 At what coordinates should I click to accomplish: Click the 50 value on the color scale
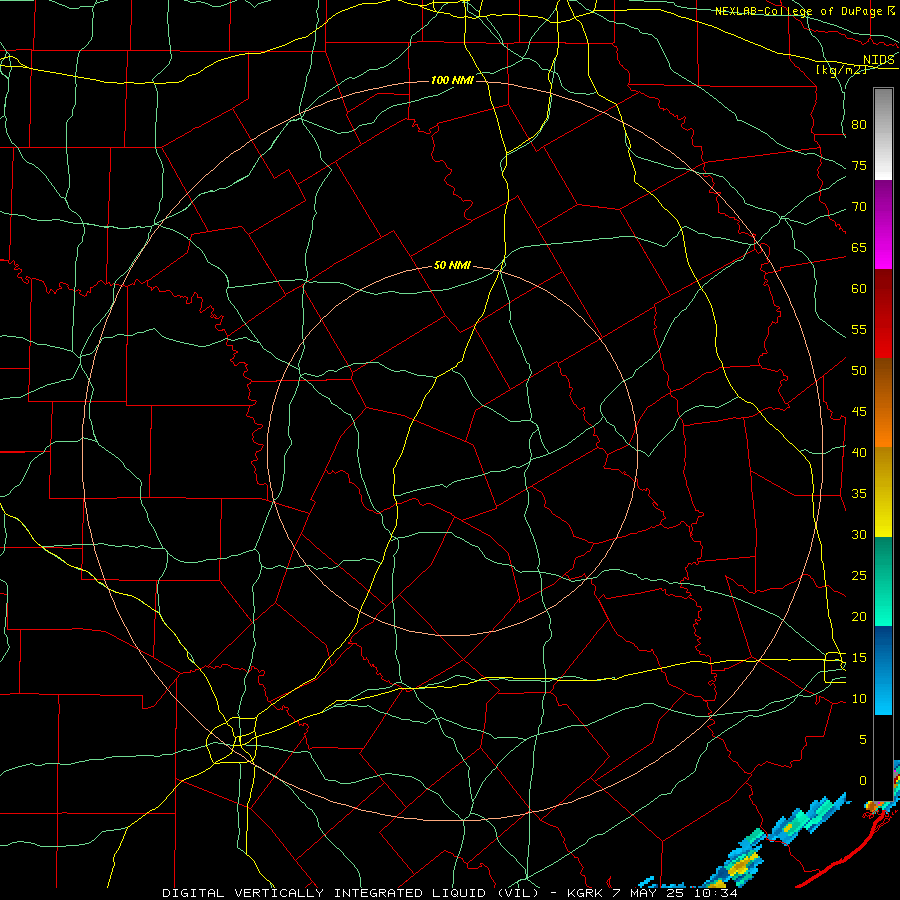[x=859, y=371]
